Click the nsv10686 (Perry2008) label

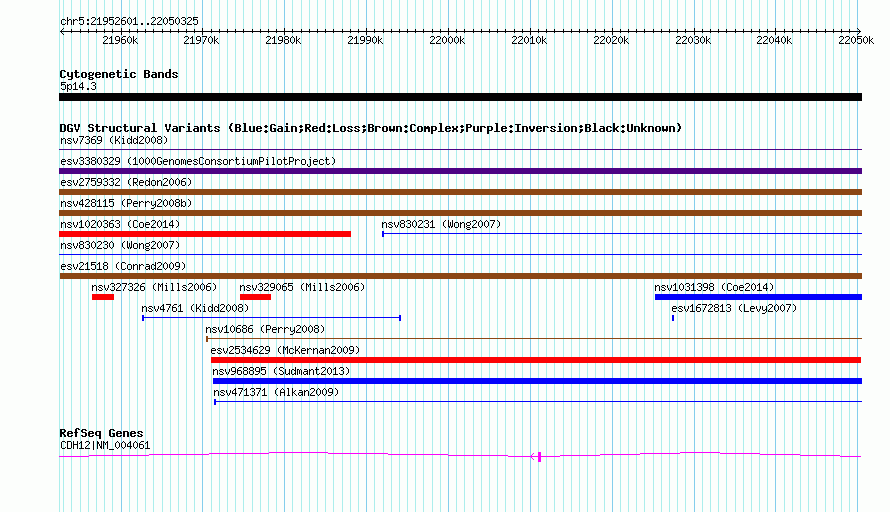[265, 329]
